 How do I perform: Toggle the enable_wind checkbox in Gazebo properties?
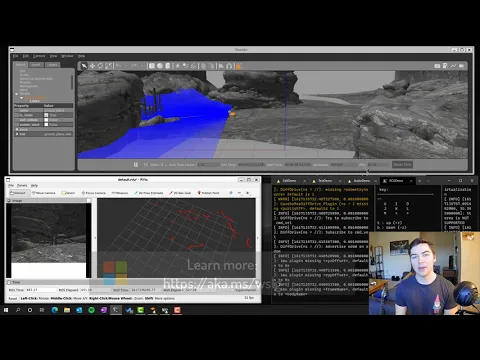46,125
